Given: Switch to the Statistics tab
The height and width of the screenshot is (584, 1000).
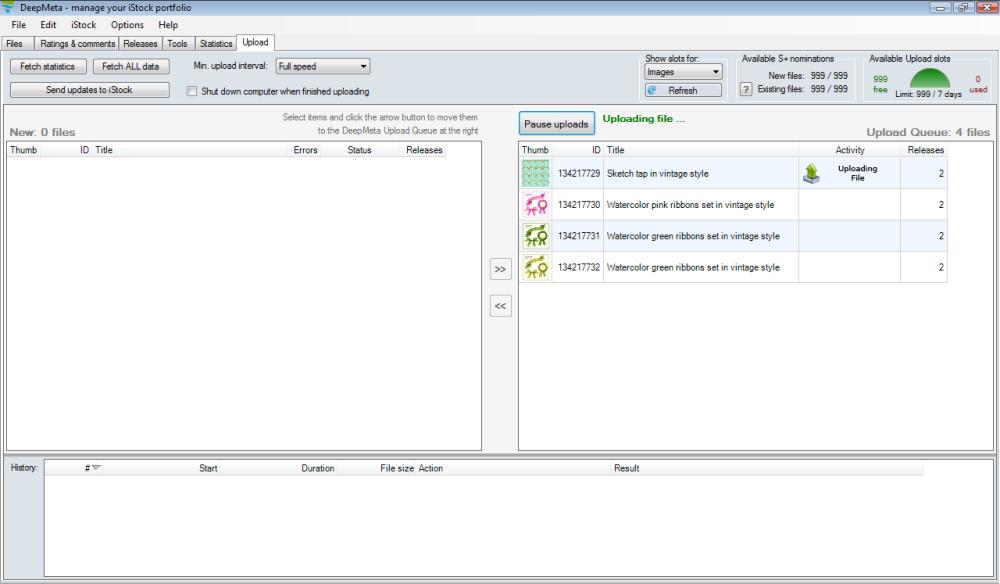Looking at the screenshot, I should tap(216, 43).
